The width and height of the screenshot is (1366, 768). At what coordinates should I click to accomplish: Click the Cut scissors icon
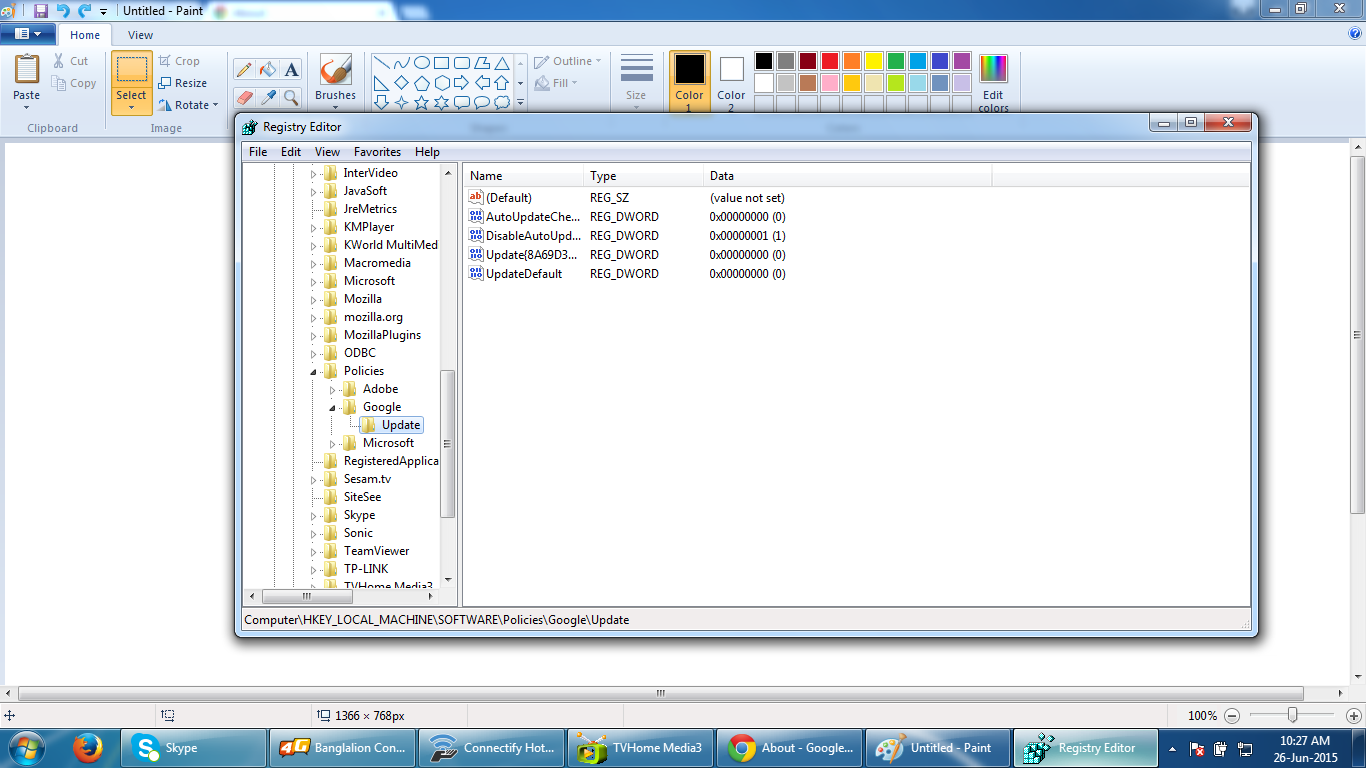click(60, 61)
